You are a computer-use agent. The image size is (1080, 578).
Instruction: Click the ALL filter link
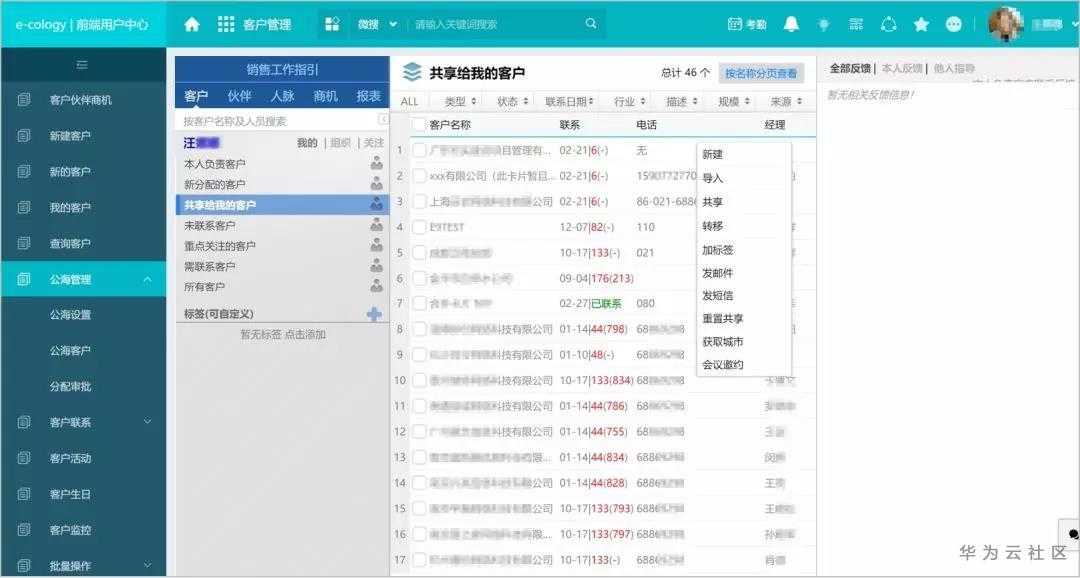tap(409, 101)
